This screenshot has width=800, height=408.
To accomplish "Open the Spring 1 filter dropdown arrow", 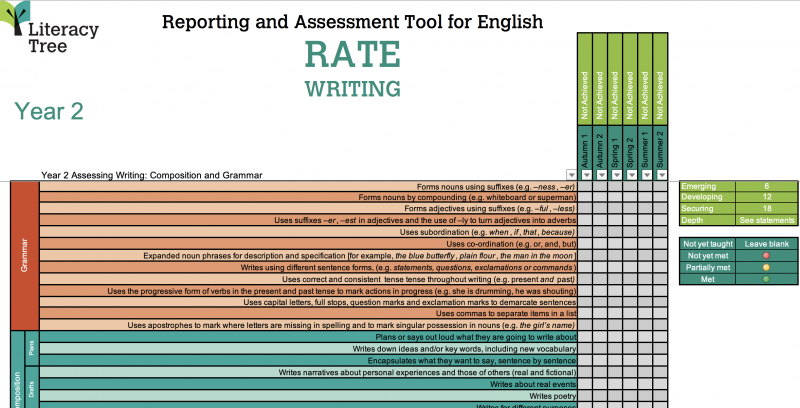I will click(615, 175).
